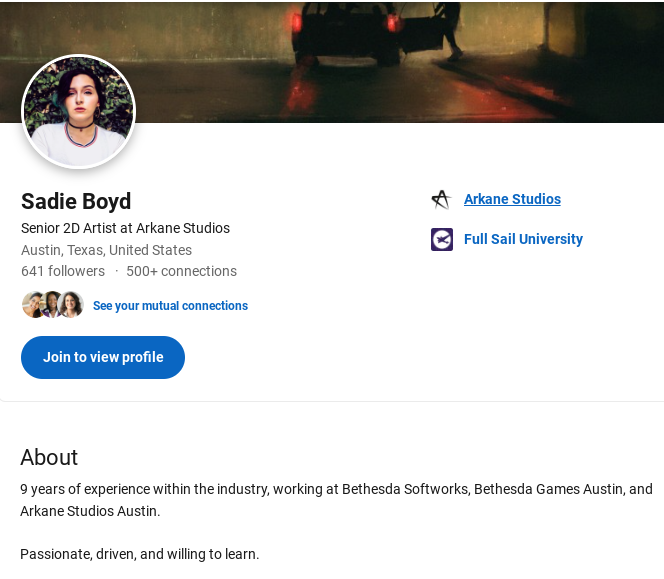Click the Arkane Studios logo icon

(441, 199)
